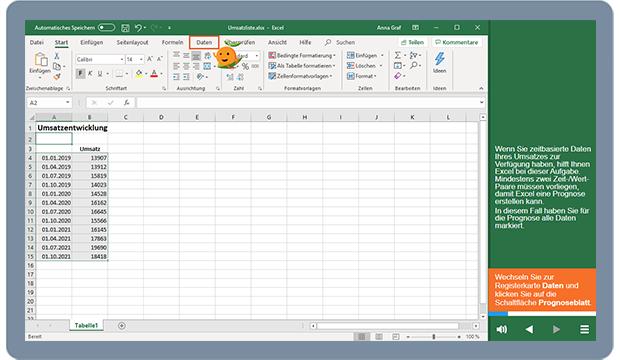620x360 pixels.
Task: Click the tutorial menu hamburger icon
Action: click(584, 329)
